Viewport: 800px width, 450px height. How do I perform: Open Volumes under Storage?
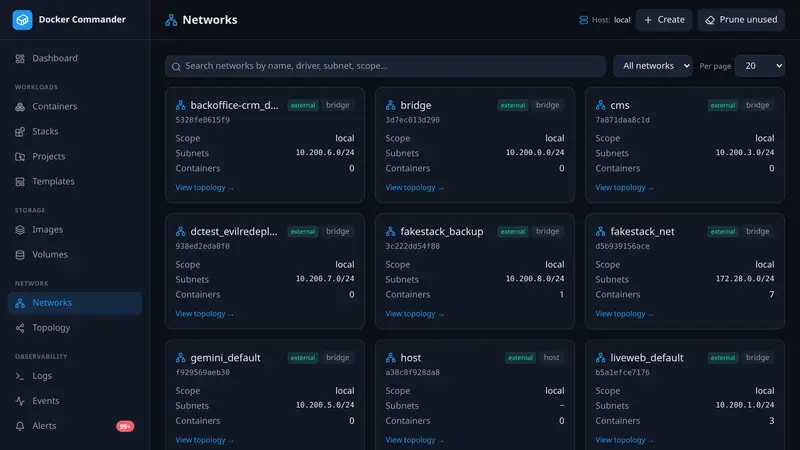coord(74,254)
